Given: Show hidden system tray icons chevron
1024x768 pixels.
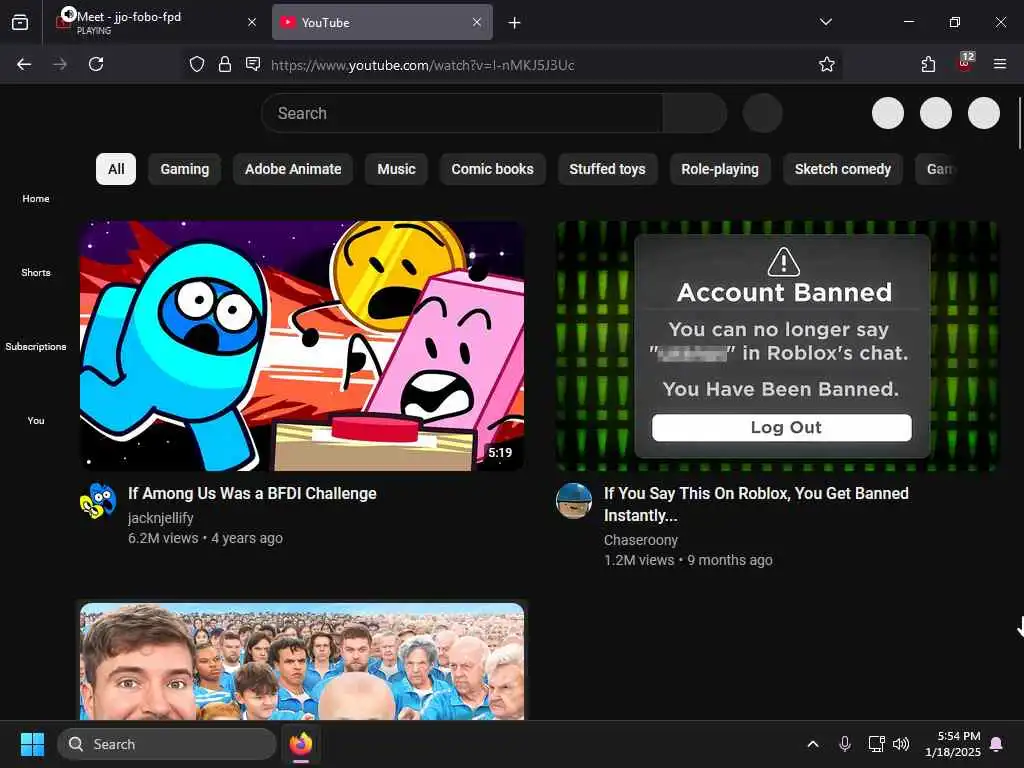Looking at the screenshot, I should point(813,744).
